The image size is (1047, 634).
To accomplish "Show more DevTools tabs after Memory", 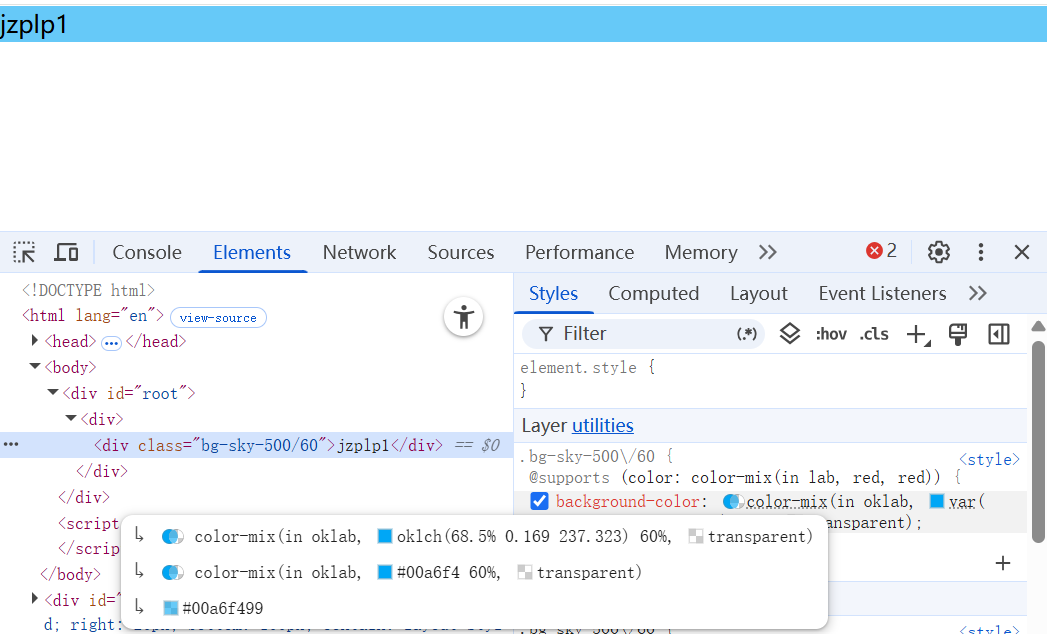I will click(x=768, y=252).
